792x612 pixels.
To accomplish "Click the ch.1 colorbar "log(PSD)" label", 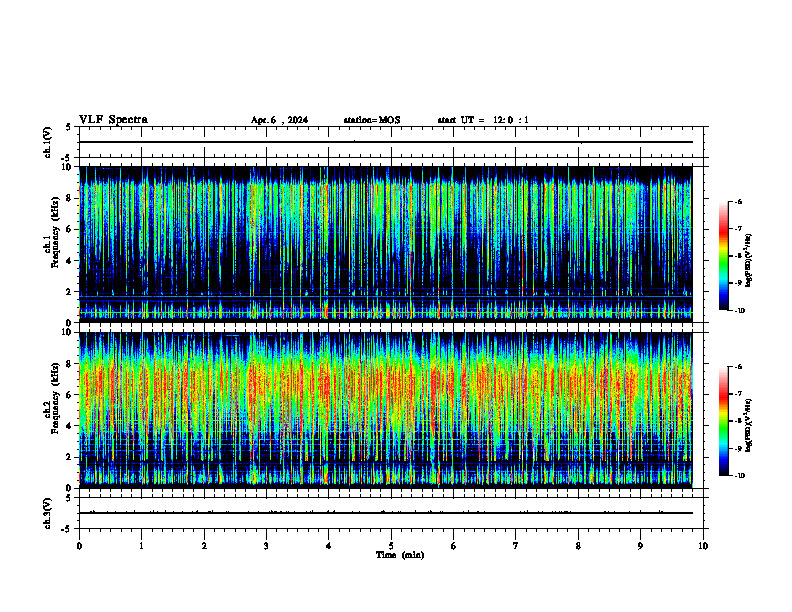I will click(x=749, y=260).
